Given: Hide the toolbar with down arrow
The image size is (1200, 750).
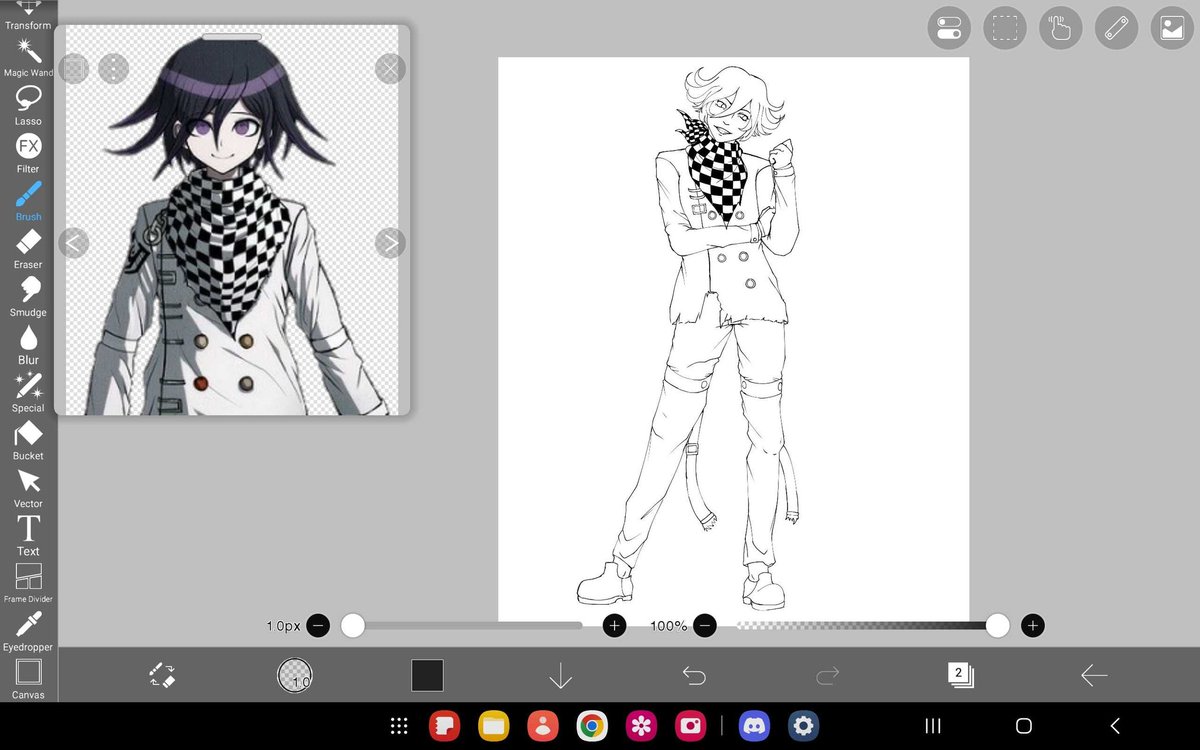Looking at the screenshot, I should 560,676.
